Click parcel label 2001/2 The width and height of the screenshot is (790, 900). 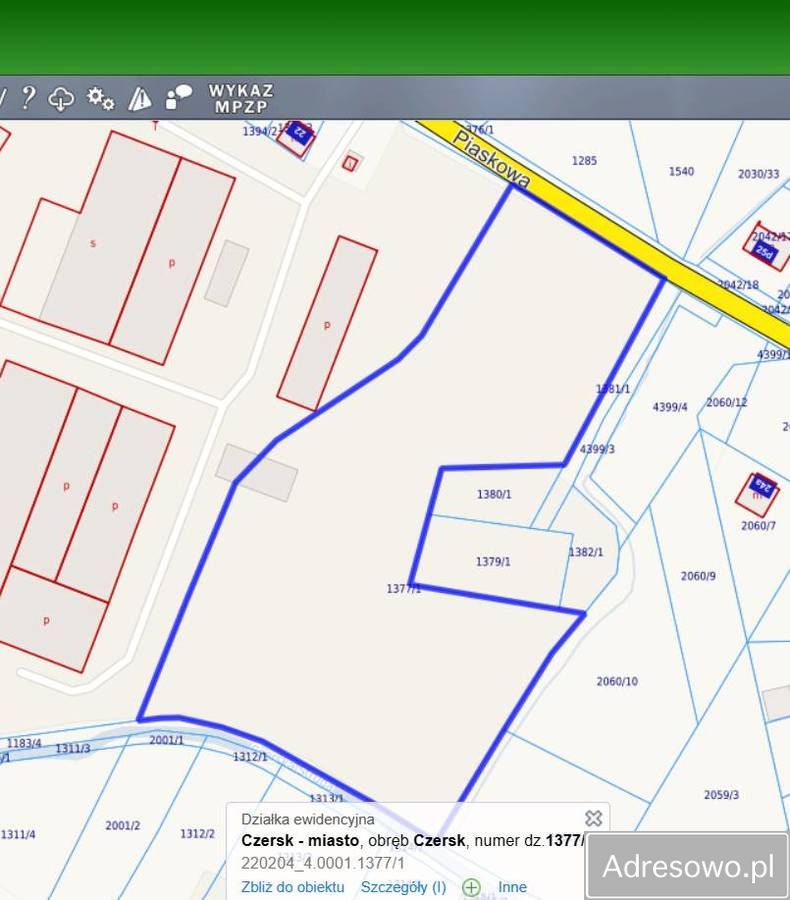(122, 825)
